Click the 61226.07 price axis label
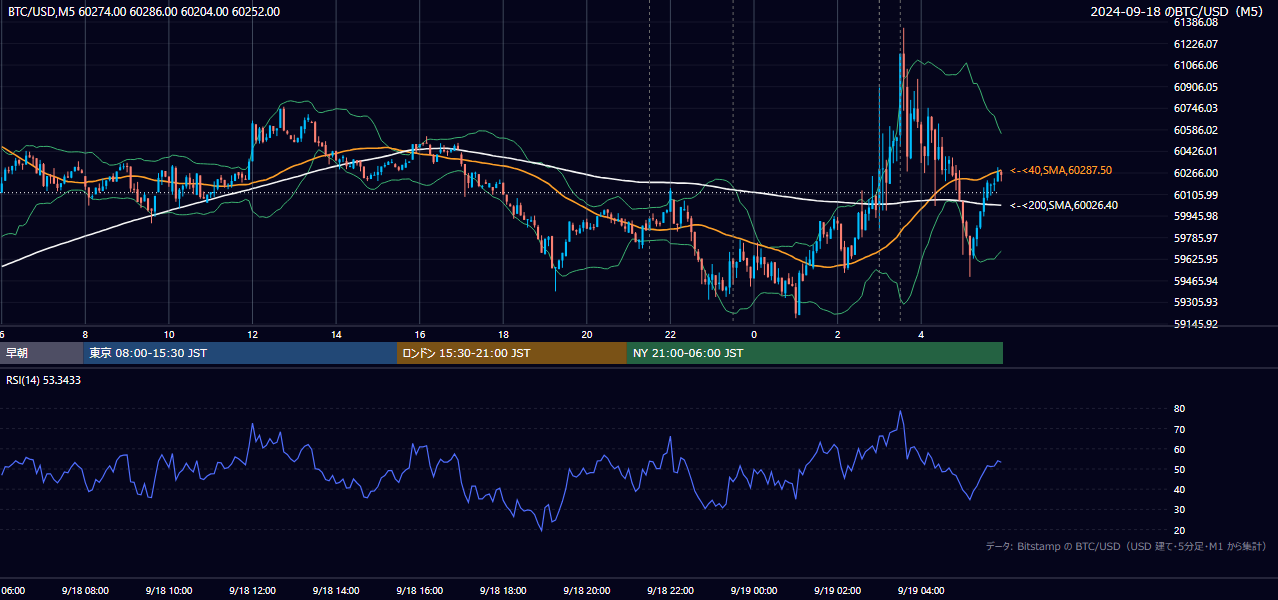1278x600 pixels. 1195,44
